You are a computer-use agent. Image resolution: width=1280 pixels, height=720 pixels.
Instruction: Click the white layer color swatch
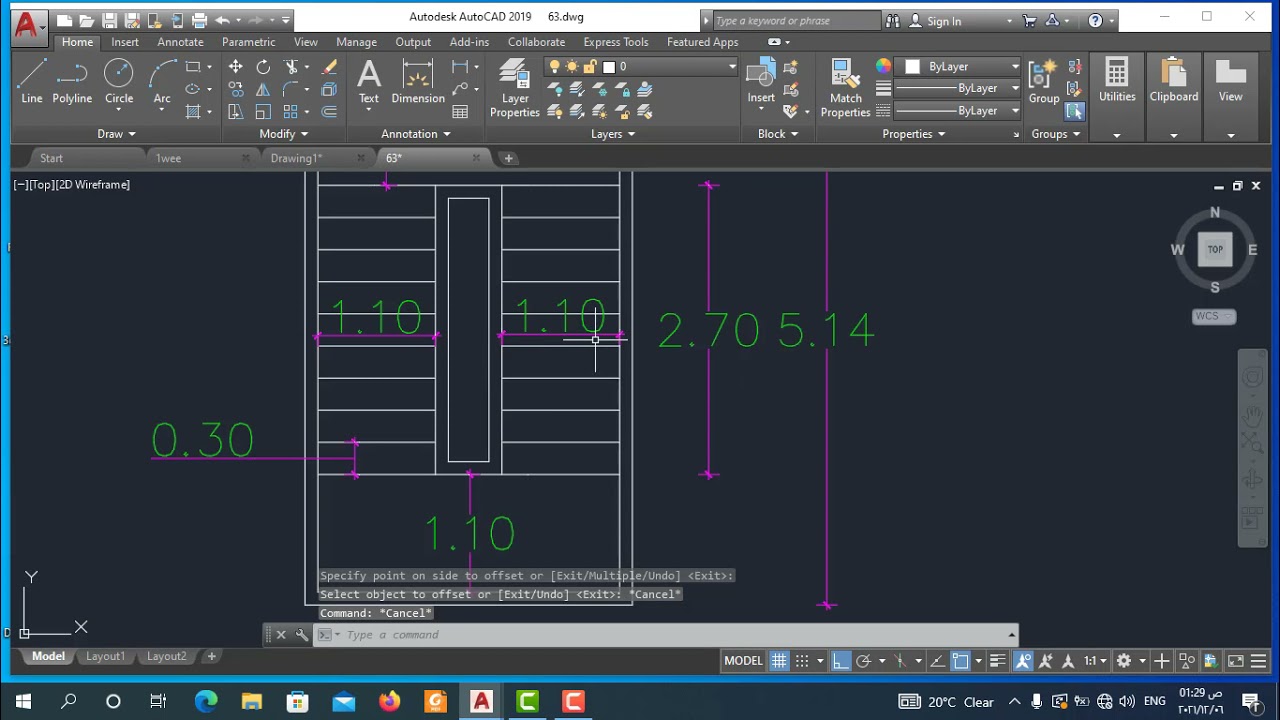click(609, 67)
